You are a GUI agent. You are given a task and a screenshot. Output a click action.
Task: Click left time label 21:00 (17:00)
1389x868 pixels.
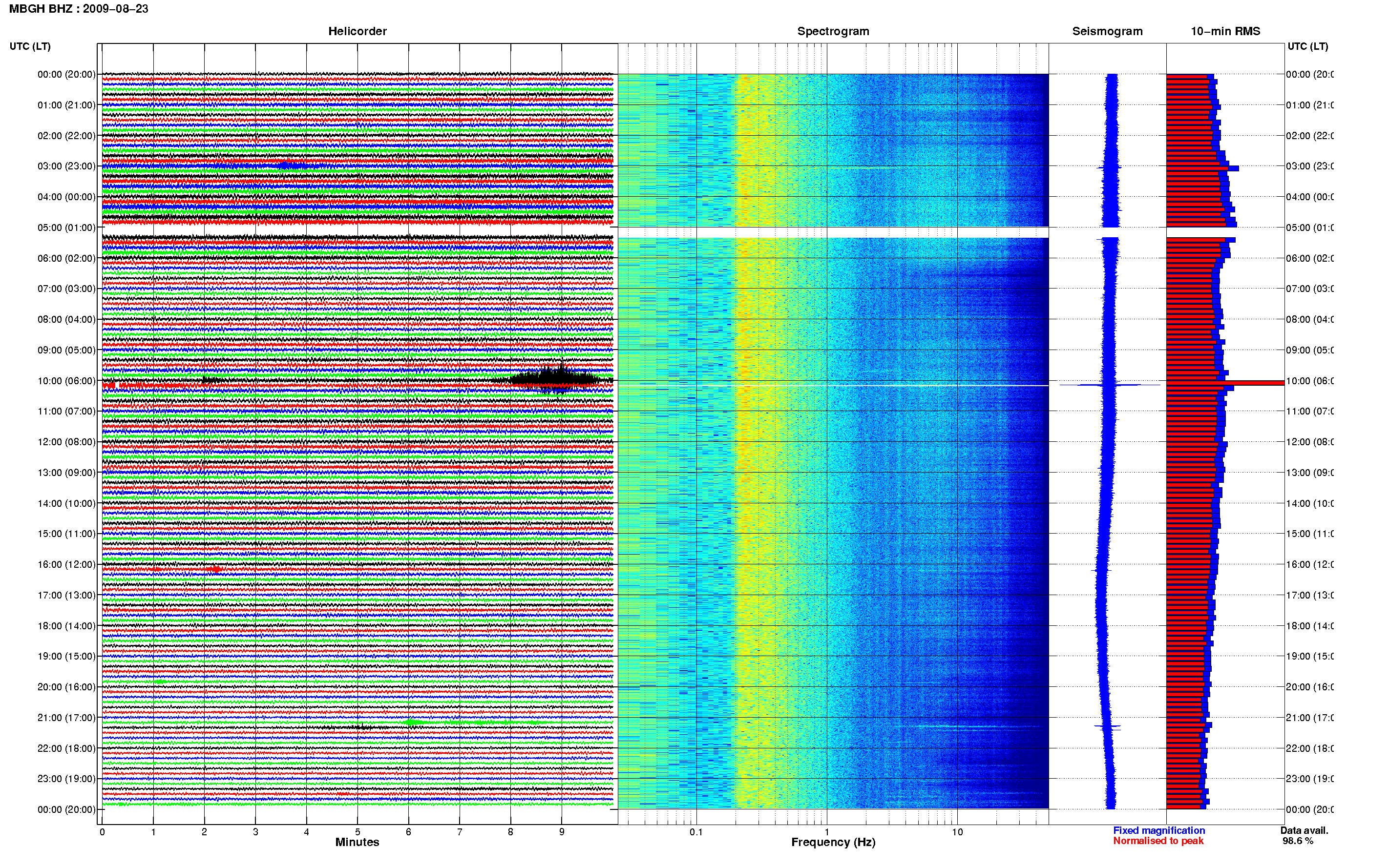[66, 718]
